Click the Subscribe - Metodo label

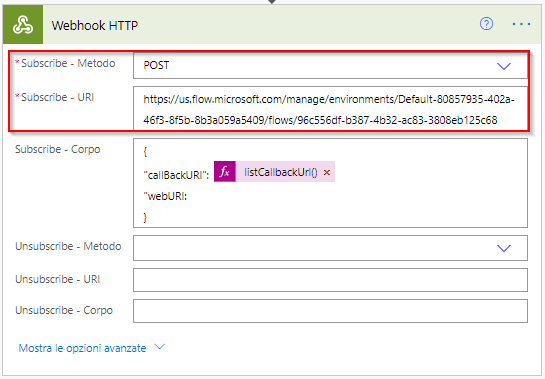(x=68, y=63)
